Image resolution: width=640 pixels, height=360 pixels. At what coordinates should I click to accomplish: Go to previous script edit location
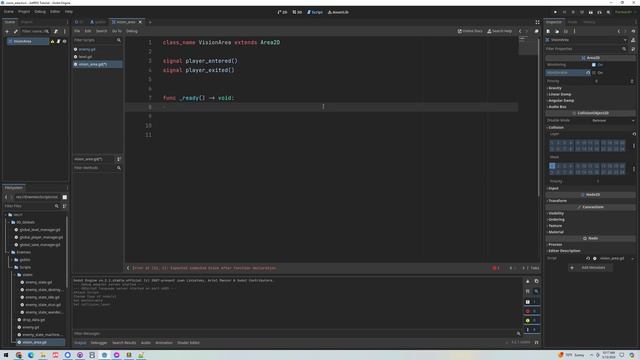coord(520,31)
